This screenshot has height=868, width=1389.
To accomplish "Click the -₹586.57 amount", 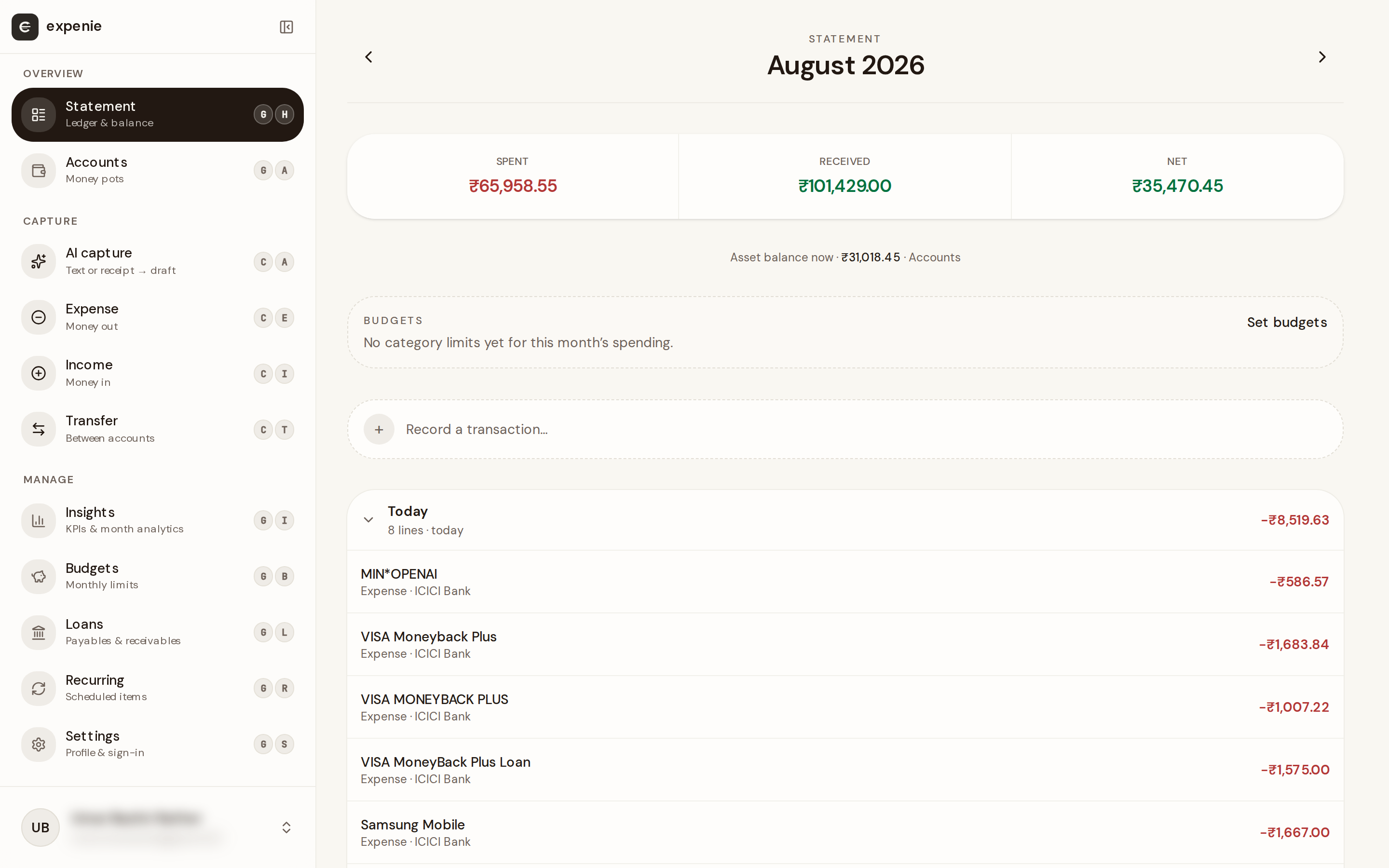I will point(1299,582).
